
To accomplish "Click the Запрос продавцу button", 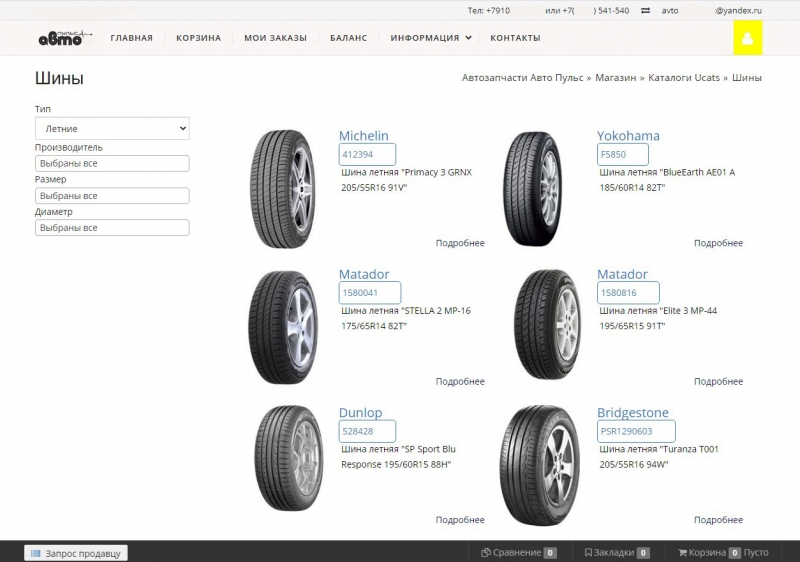I will click(x=76, y=553).
